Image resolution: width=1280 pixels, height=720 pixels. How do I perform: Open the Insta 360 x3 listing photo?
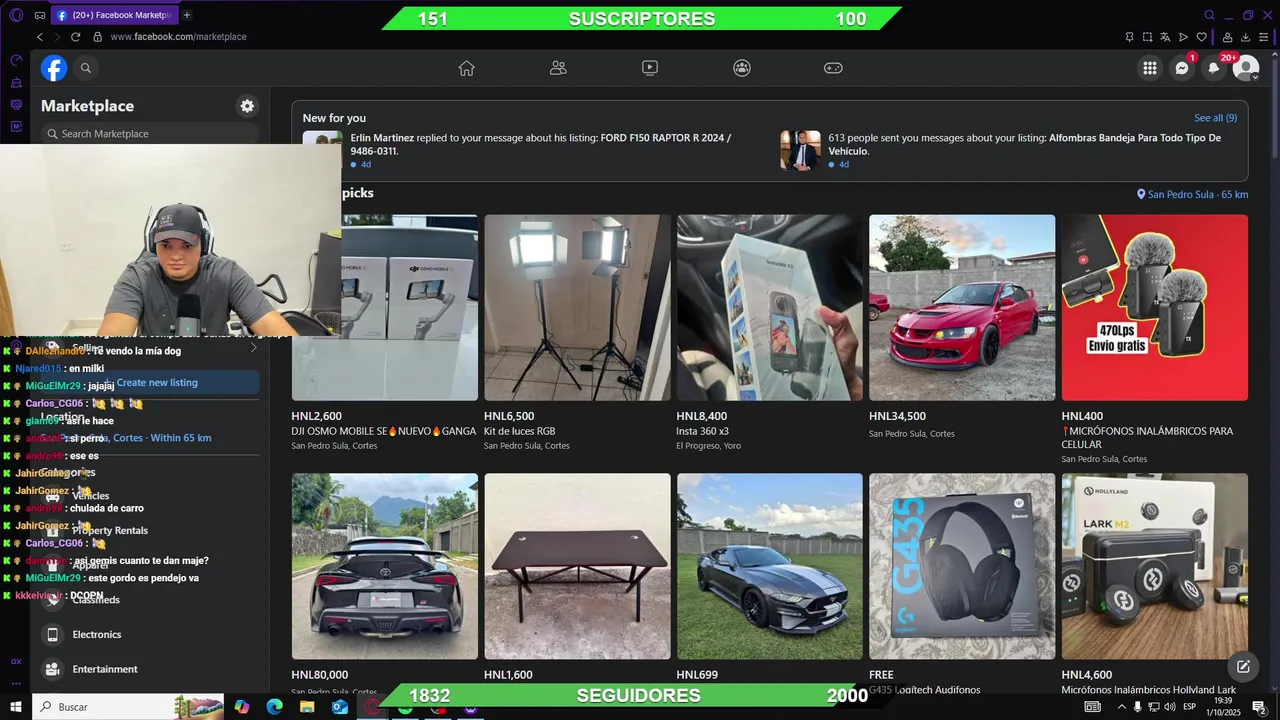[769, 307]
